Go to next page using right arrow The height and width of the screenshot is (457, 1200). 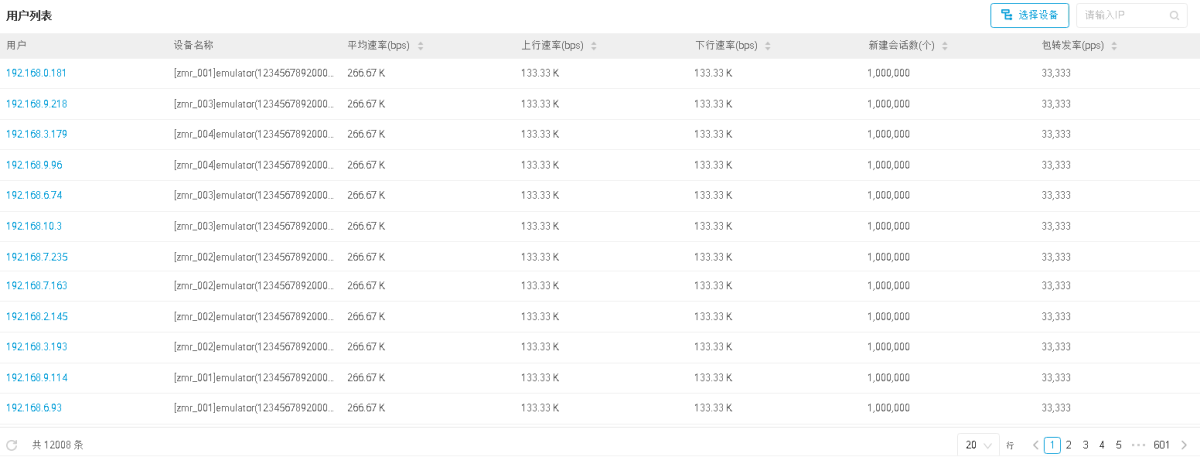[x=1184, y=445]
